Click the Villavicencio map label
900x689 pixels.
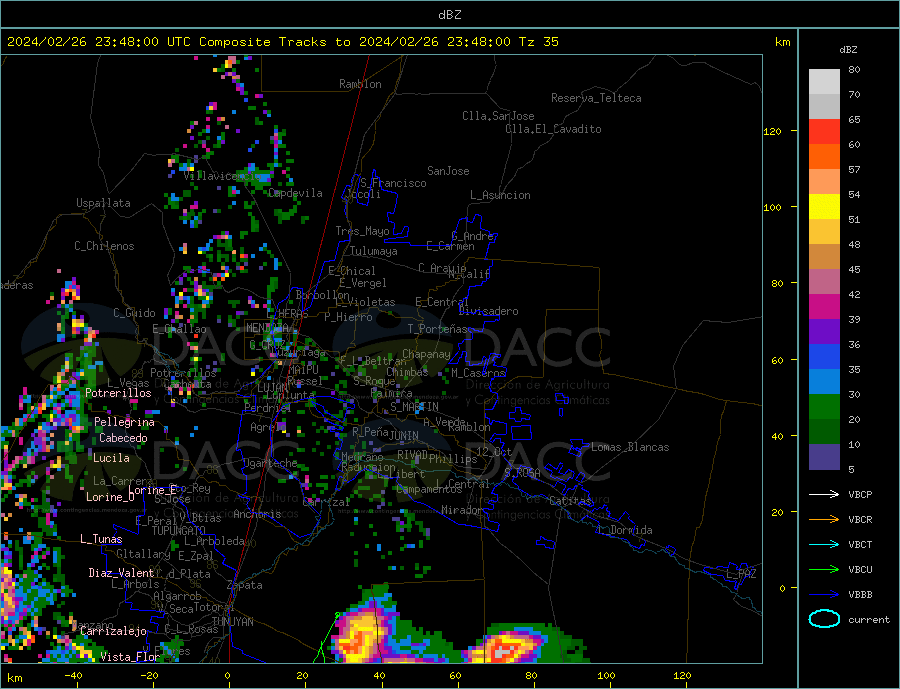221,176
